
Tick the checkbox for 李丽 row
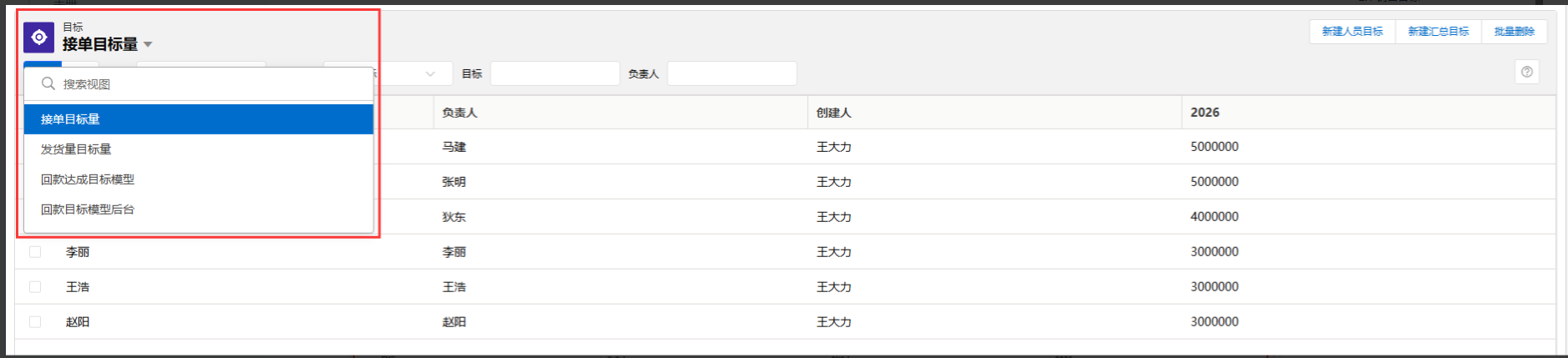coord(35,252)
